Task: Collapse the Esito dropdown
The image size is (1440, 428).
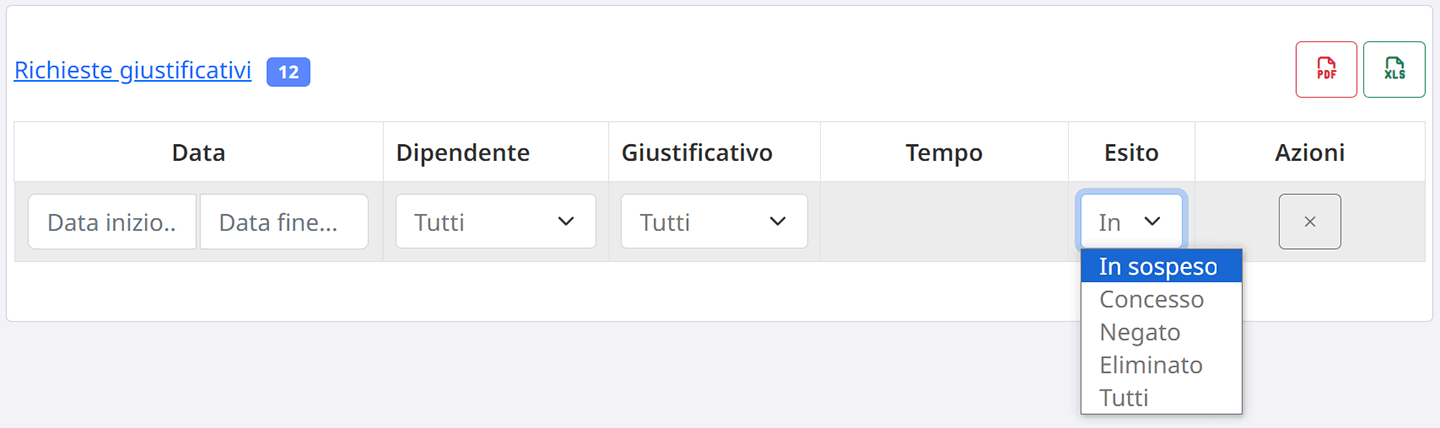Action: tap(1131, 221)
